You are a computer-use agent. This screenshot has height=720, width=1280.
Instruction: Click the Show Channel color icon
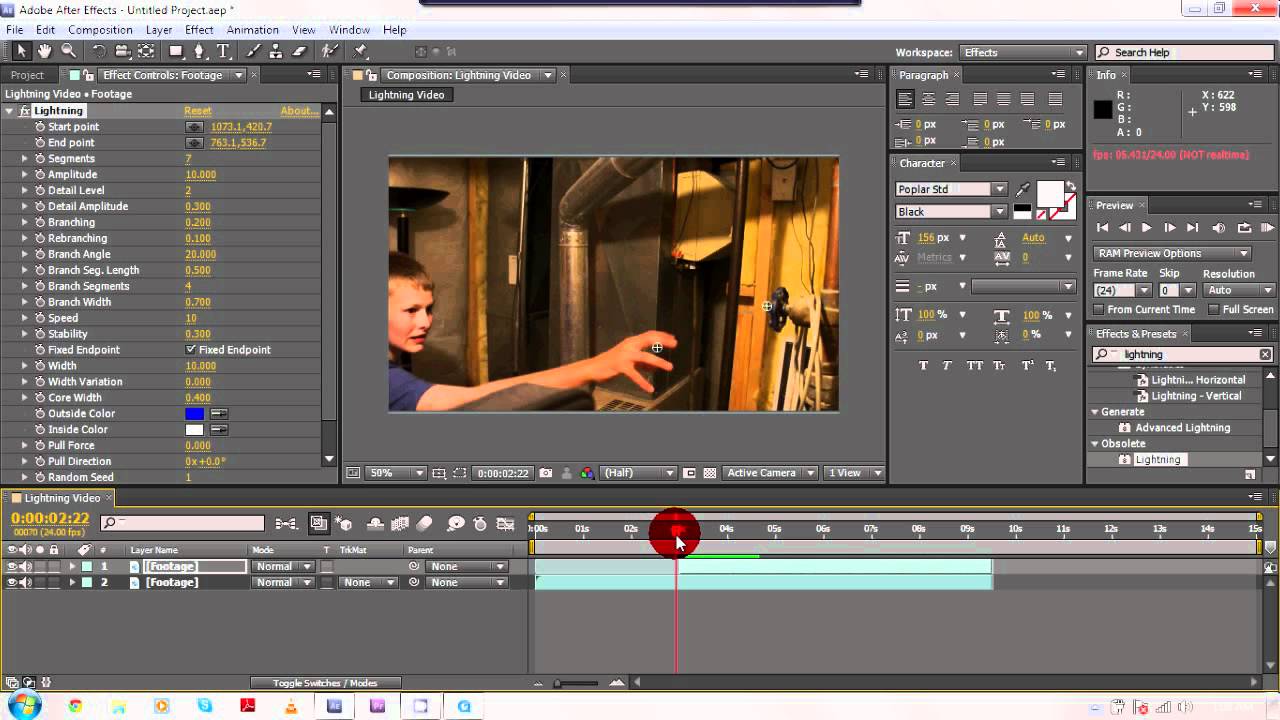point(587,473)
